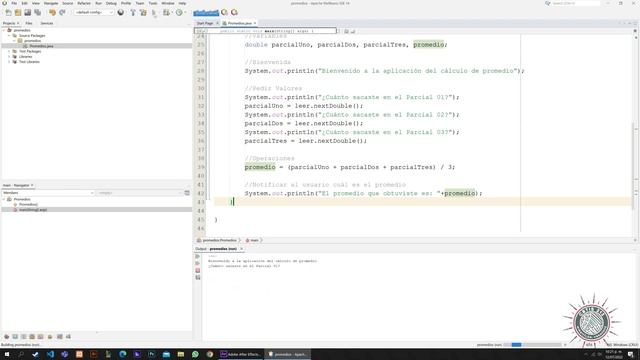The width and height of the screenshot is (640, 360).
Task: Open Microsoft Teams from the taskbar
Action: pos(64,354)
